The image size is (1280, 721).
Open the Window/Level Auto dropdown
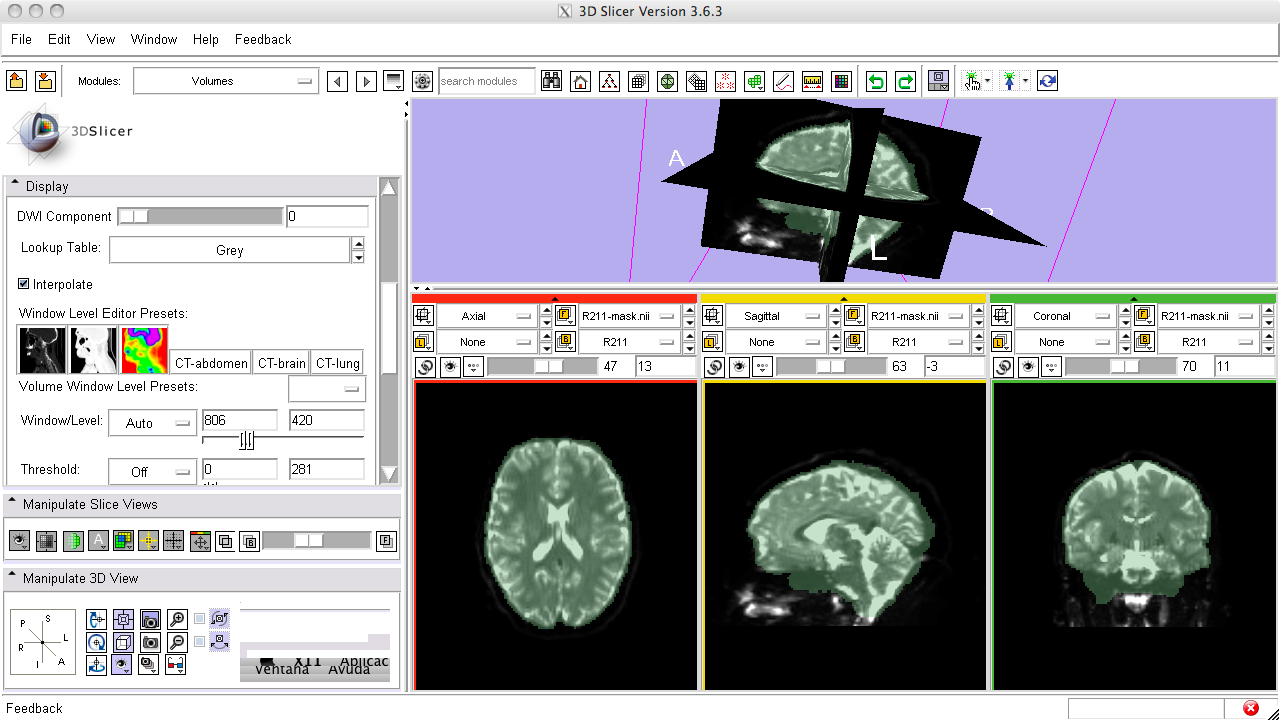click(153, 423)
